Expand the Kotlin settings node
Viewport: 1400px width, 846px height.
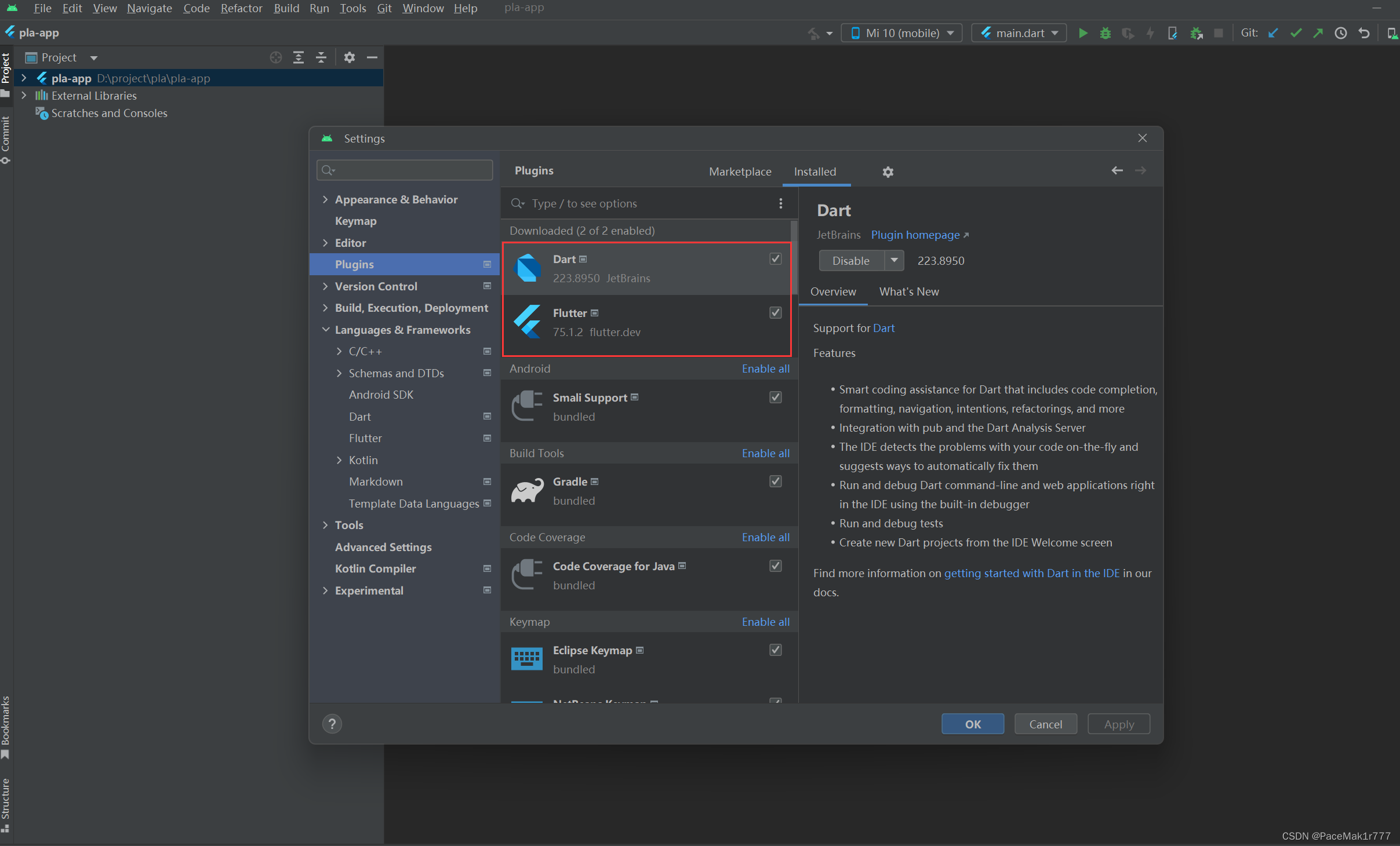click(339, 460)
